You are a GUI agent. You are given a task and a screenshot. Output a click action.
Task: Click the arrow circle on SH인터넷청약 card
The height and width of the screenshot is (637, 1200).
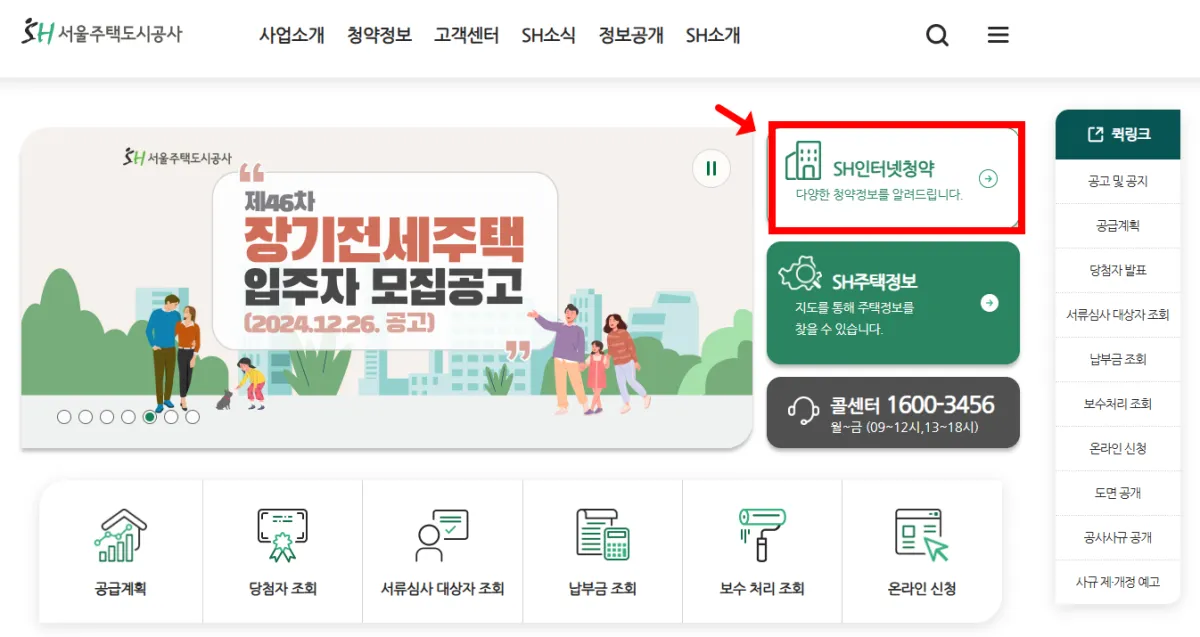(988, 179)
